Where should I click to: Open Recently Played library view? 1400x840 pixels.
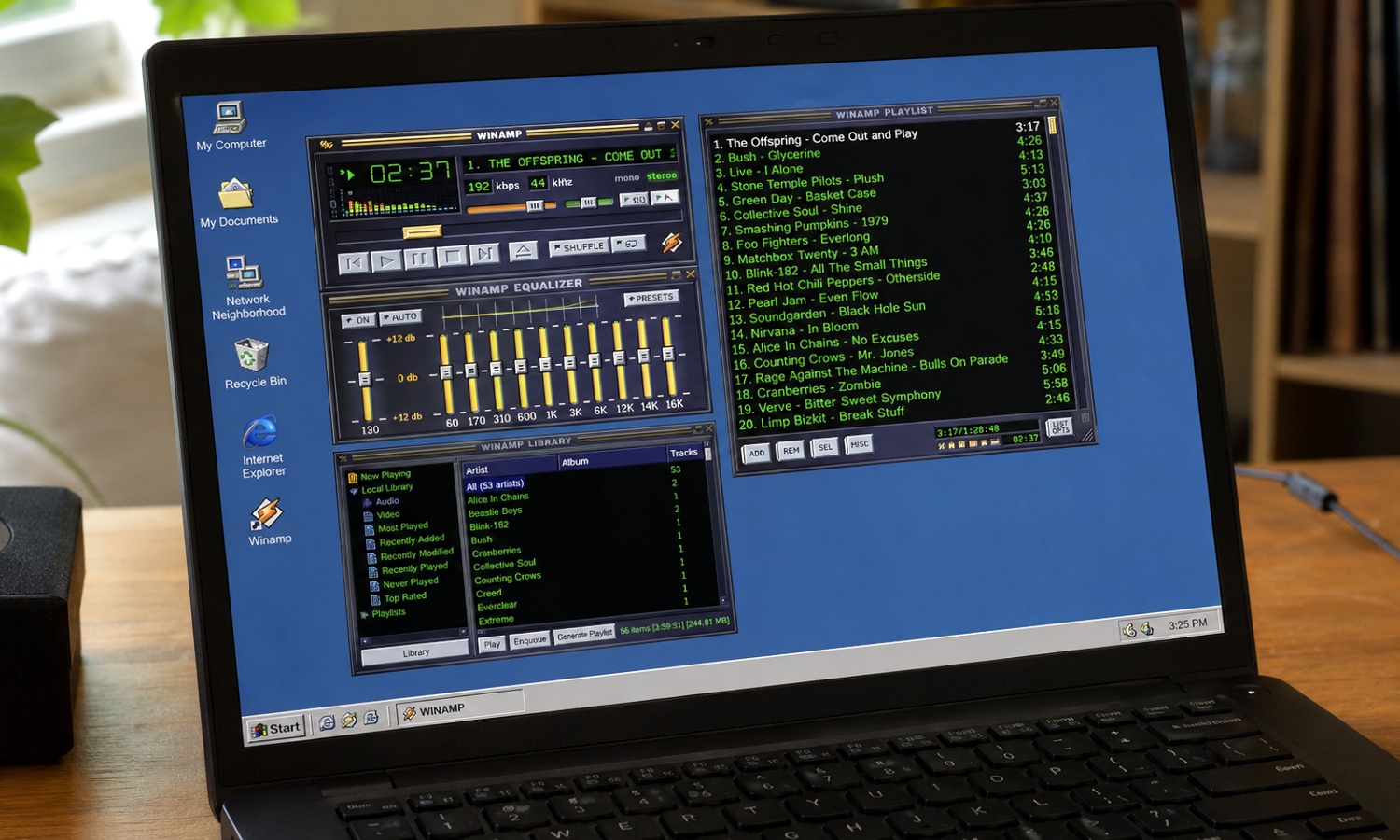(414, 567)
